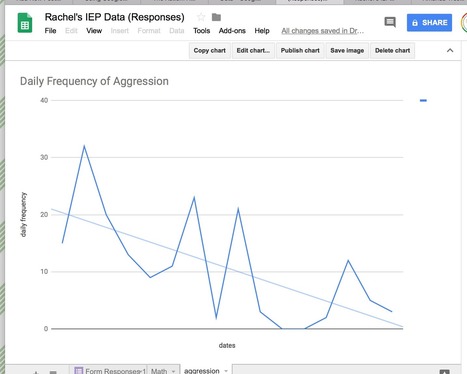Switch to the Math sheet tab
Viewport: 467px width, 374px height.
(159, 370)
